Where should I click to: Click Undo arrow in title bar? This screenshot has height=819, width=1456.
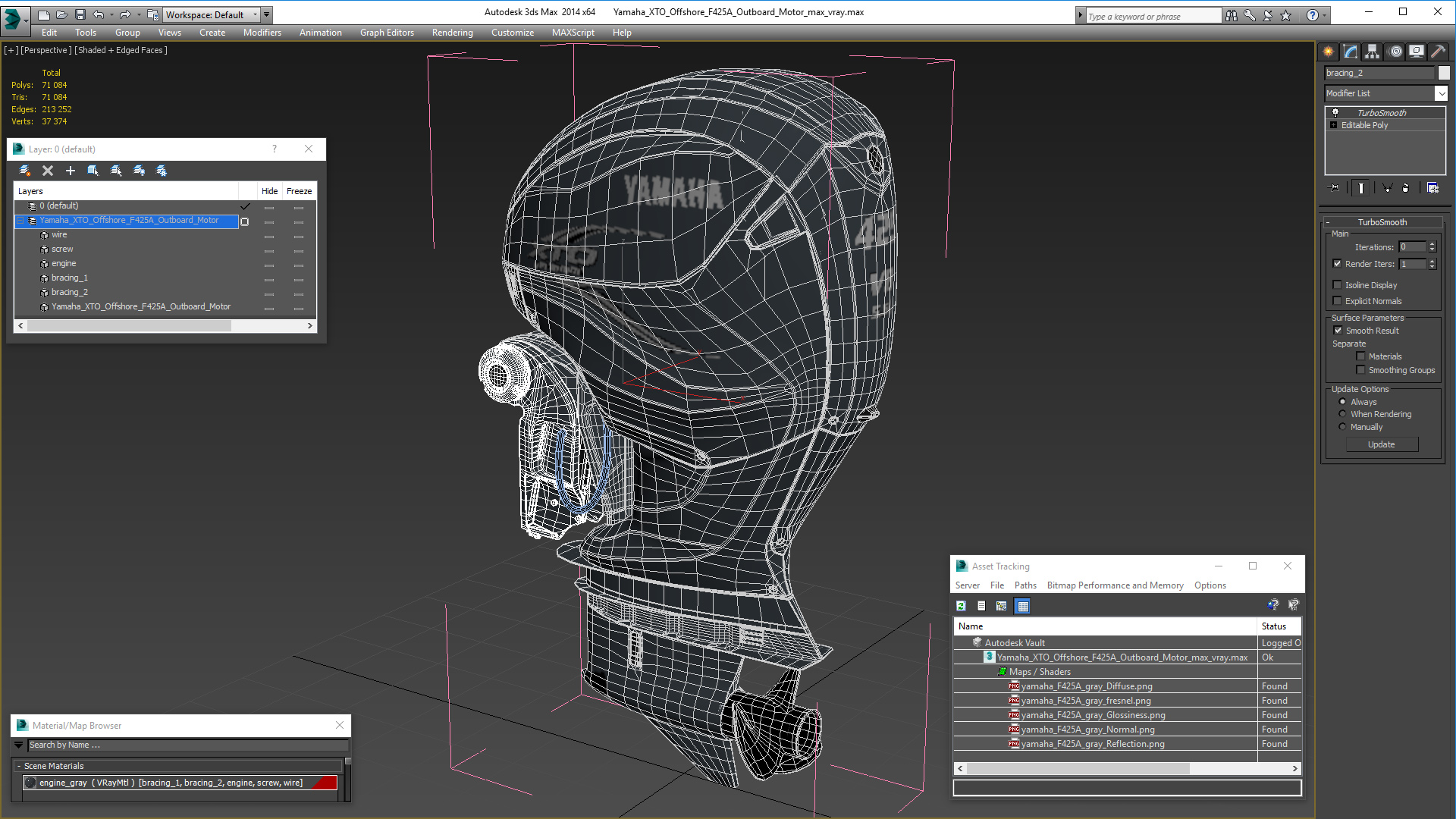pos(99,14)
